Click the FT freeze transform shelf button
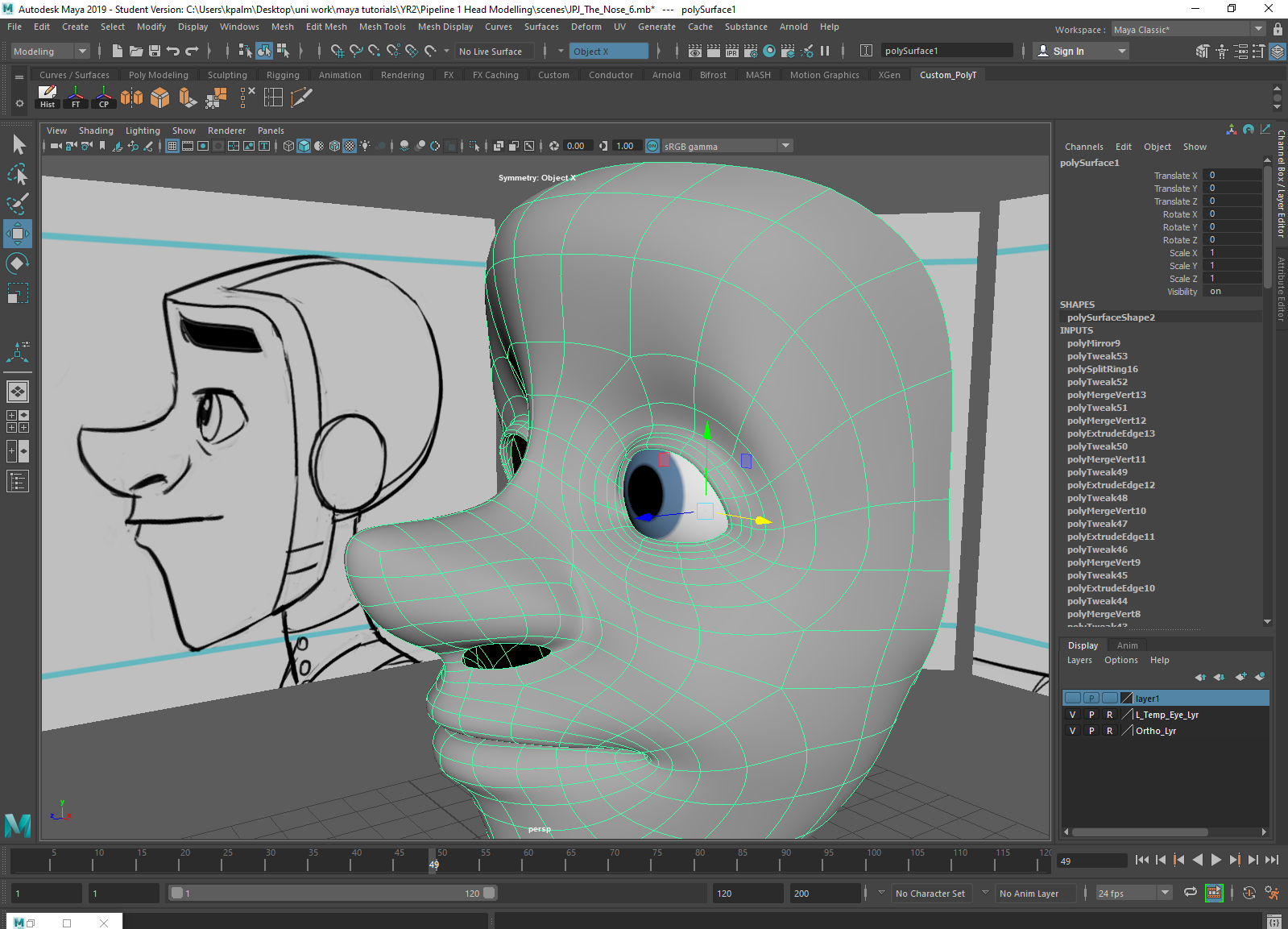This screenshot has width=1288, height=929. [x=76, y=97]
